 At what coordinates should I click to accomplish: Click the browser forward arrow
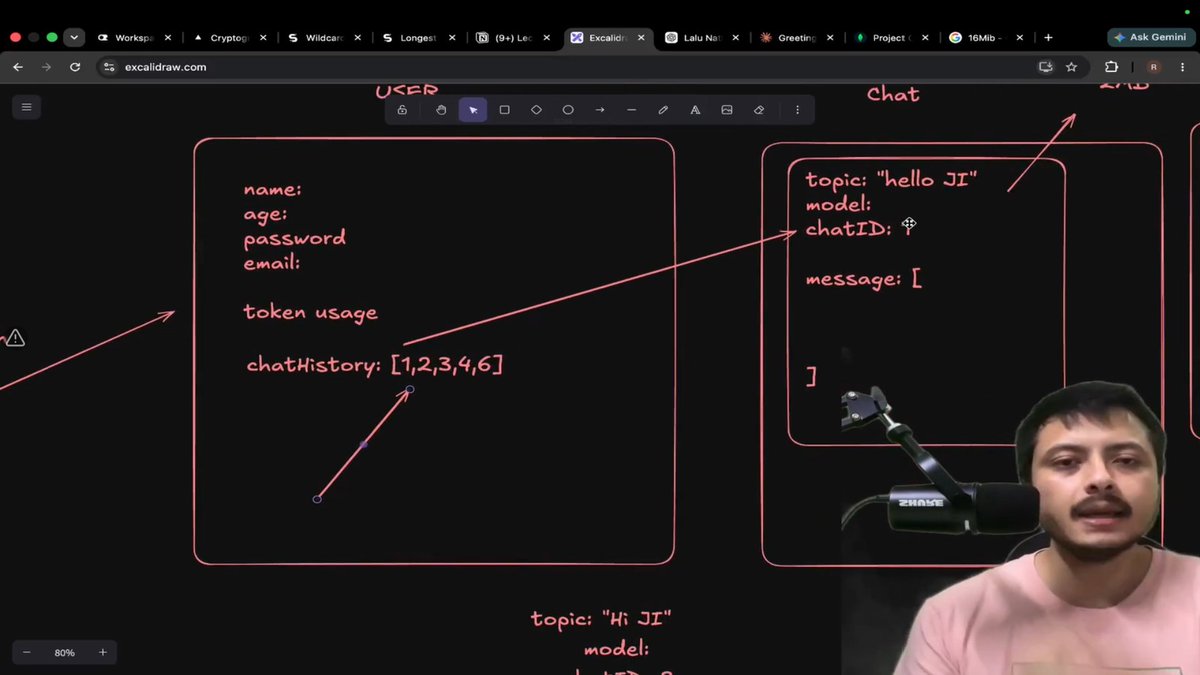(x=46, y=67)
